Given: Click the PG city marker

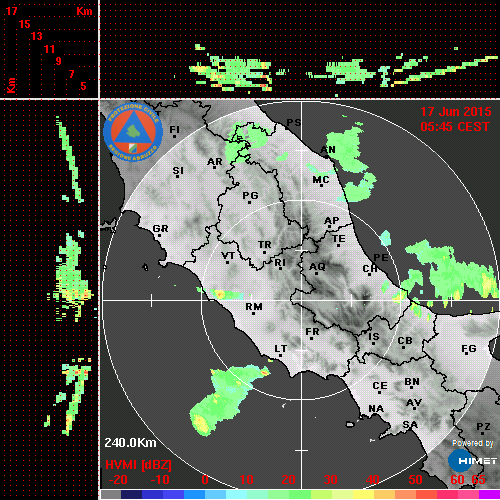Looking at the screenshot, I should 249,202.
